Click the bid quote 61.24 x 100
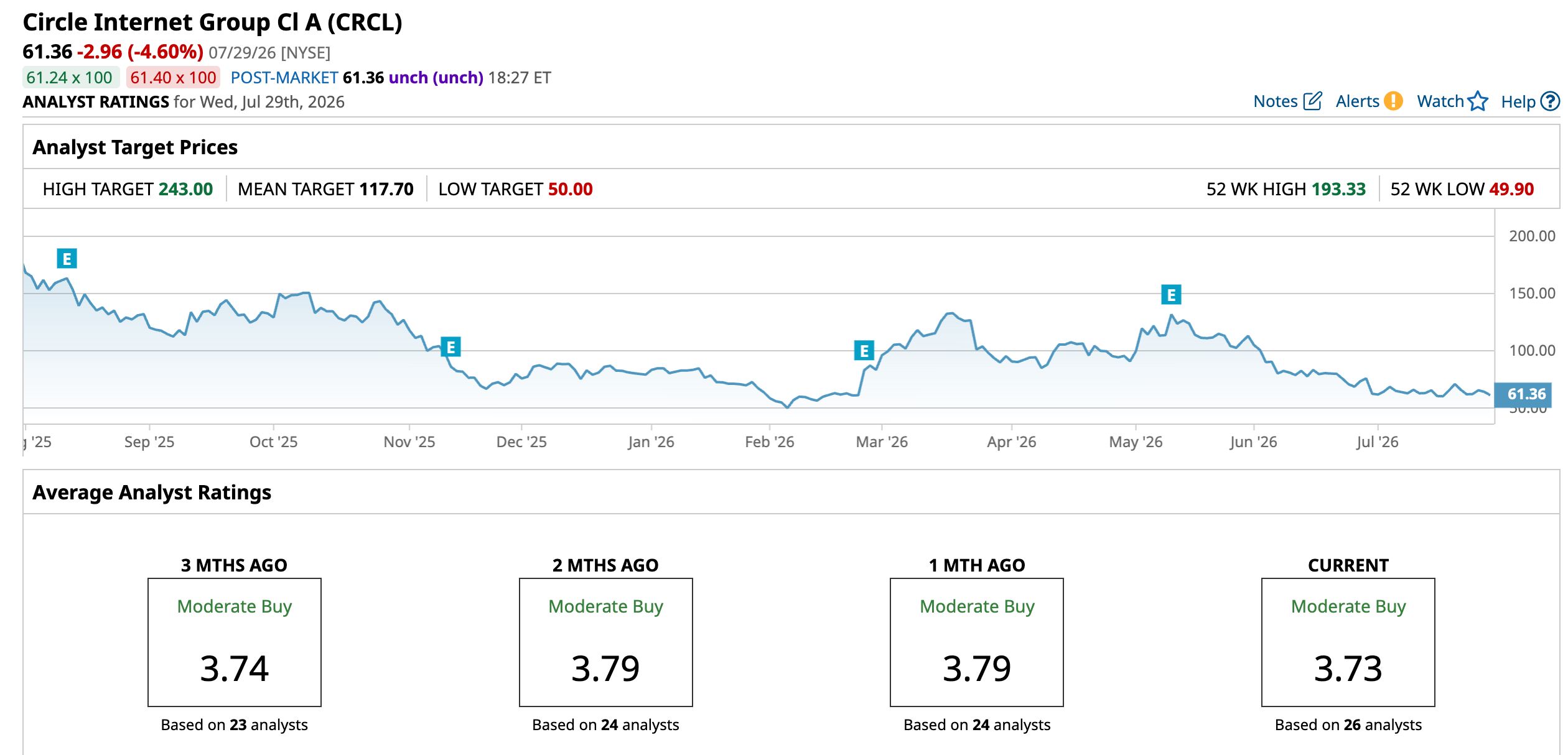The image size is (1568, 755). point(70,78)
